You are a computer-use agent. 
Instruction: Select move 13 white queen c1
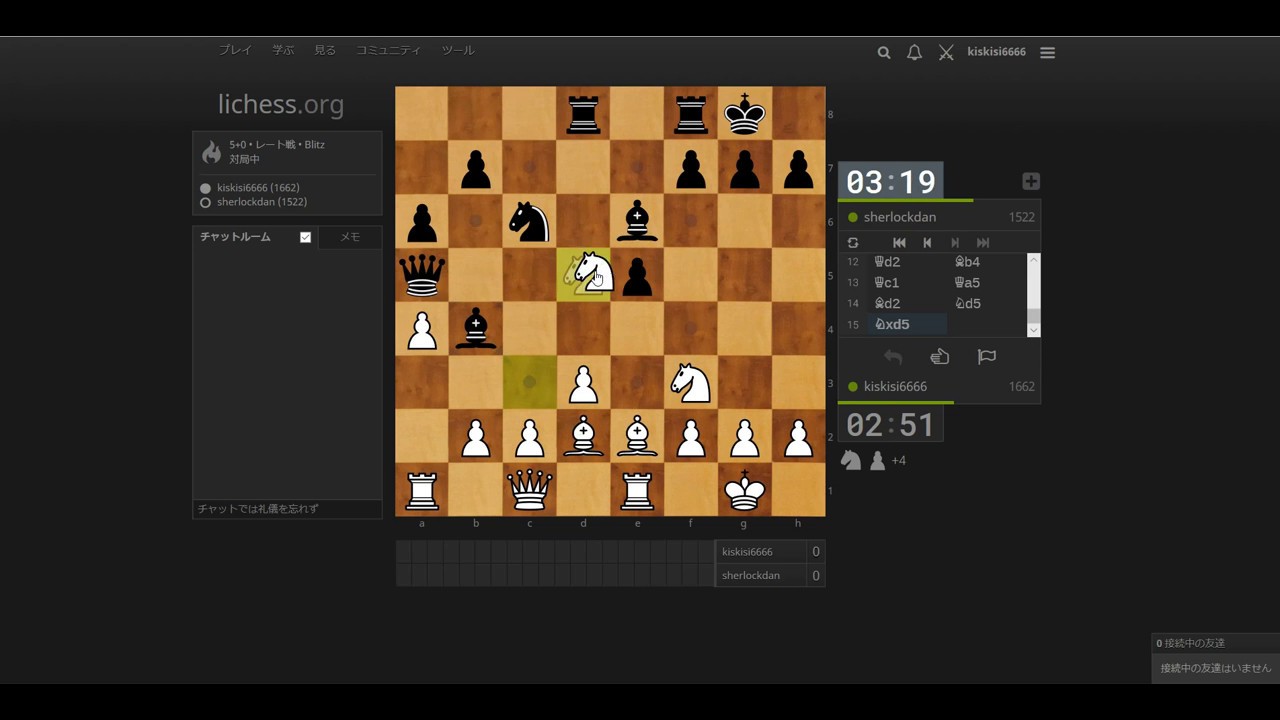pos(907,283)
